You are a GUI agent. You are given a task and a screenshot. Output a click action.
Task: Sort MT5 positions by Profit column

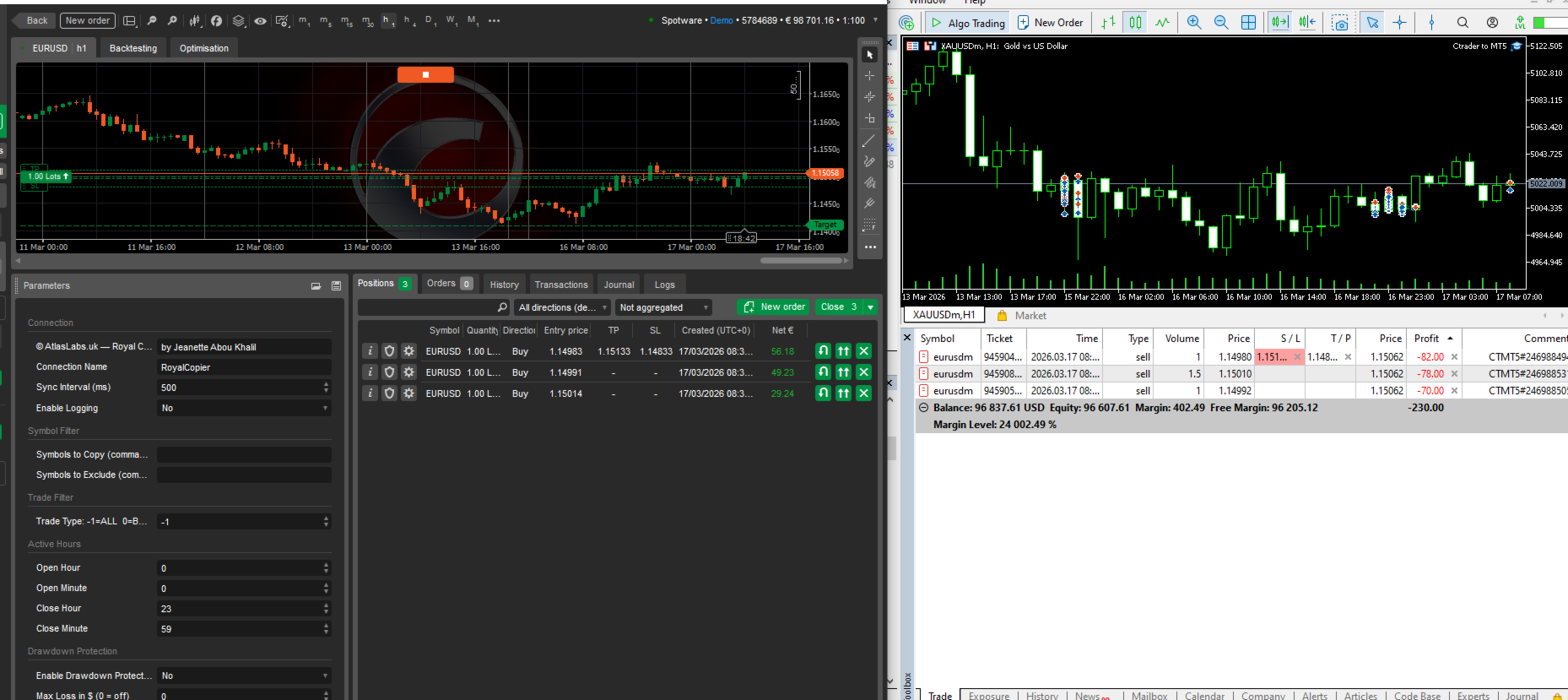[x=1434, y=339]
